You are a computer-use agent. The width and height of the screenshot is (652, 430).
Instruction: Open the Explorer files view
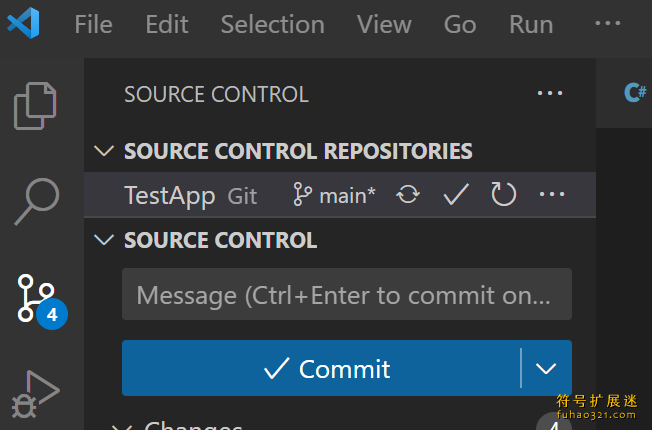click(35, 106)
